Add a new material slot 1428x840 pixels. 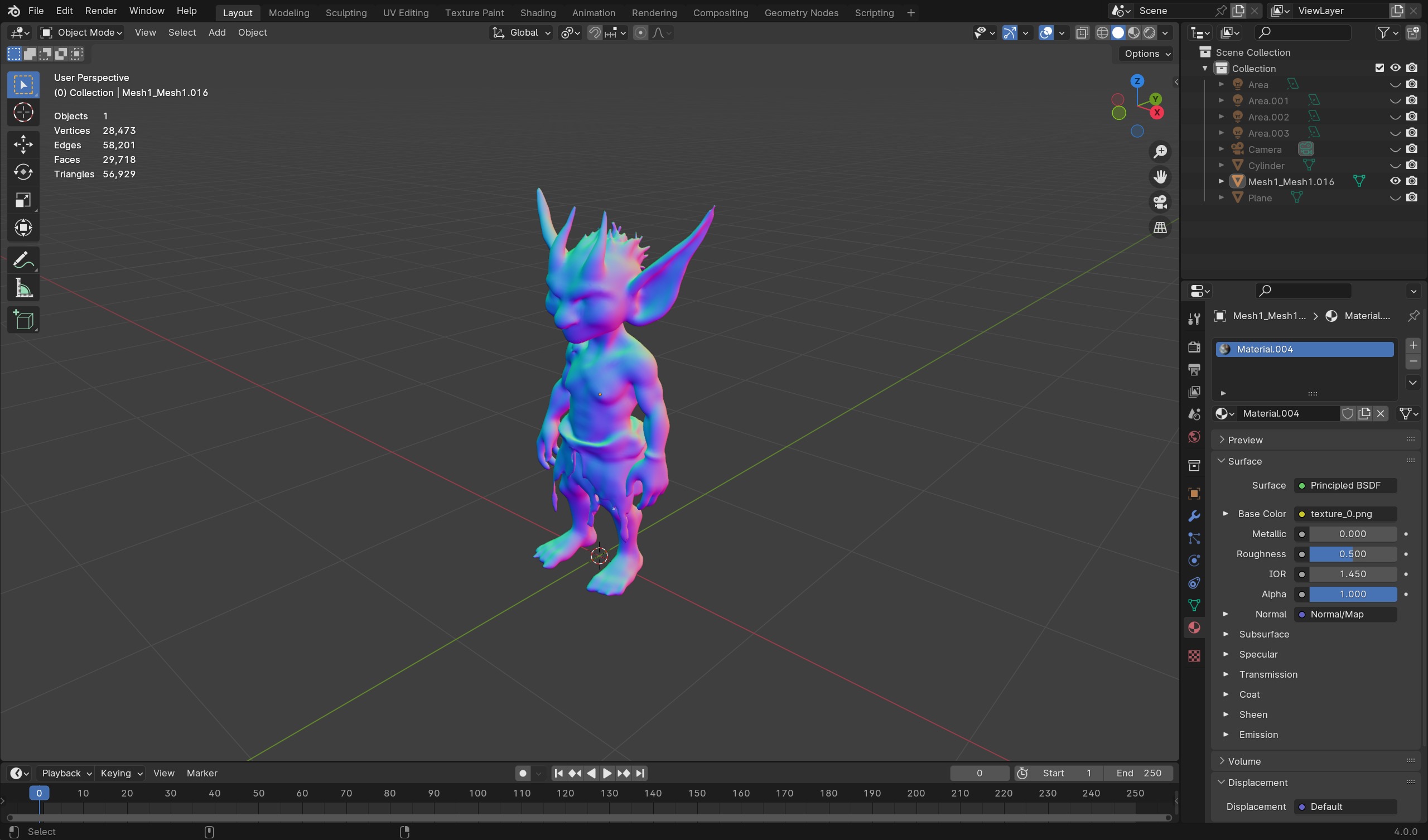[x=1413, y=345]
